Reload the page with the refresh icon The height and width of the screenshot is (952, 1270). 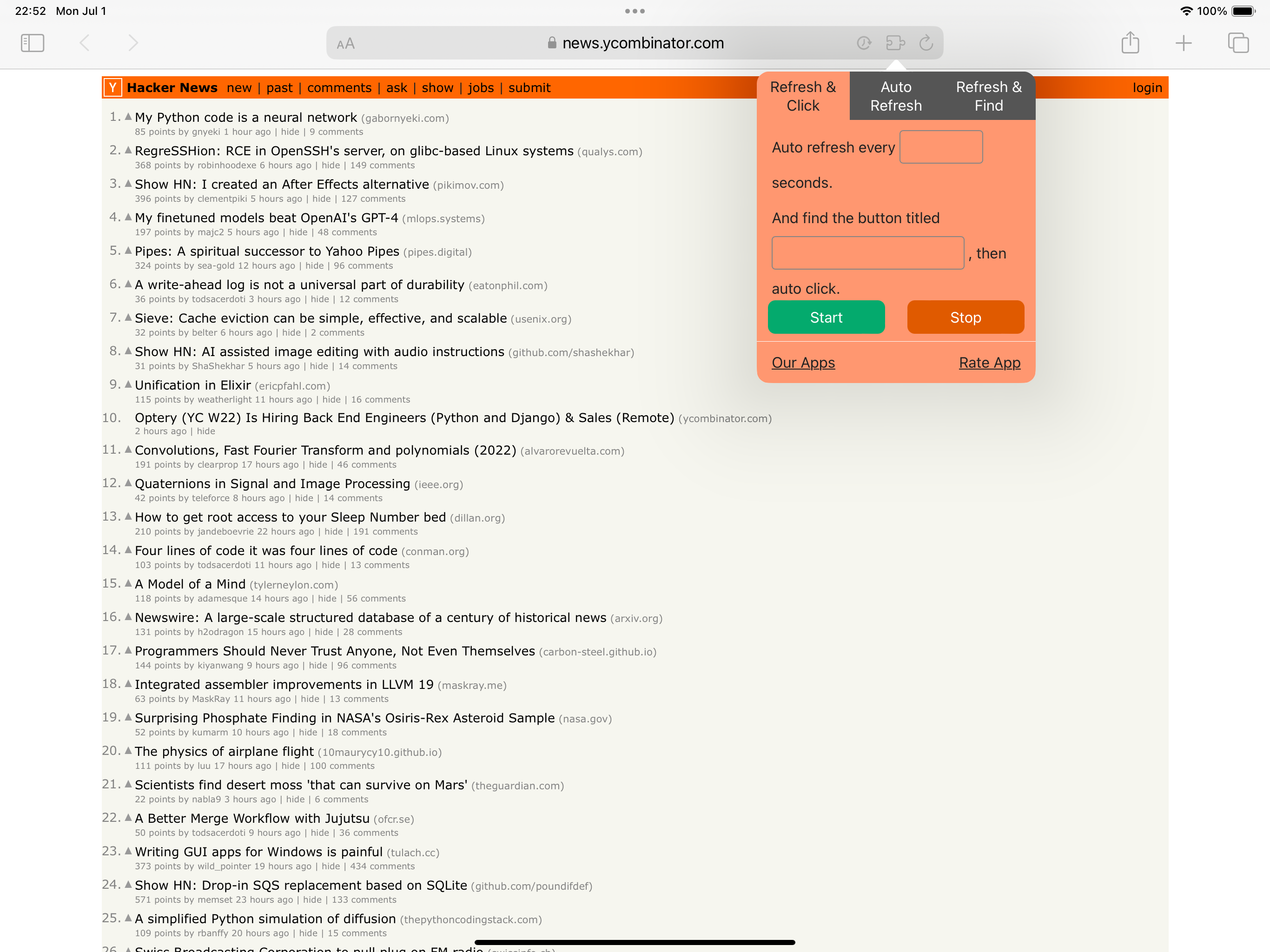click(x=926, y=43)
